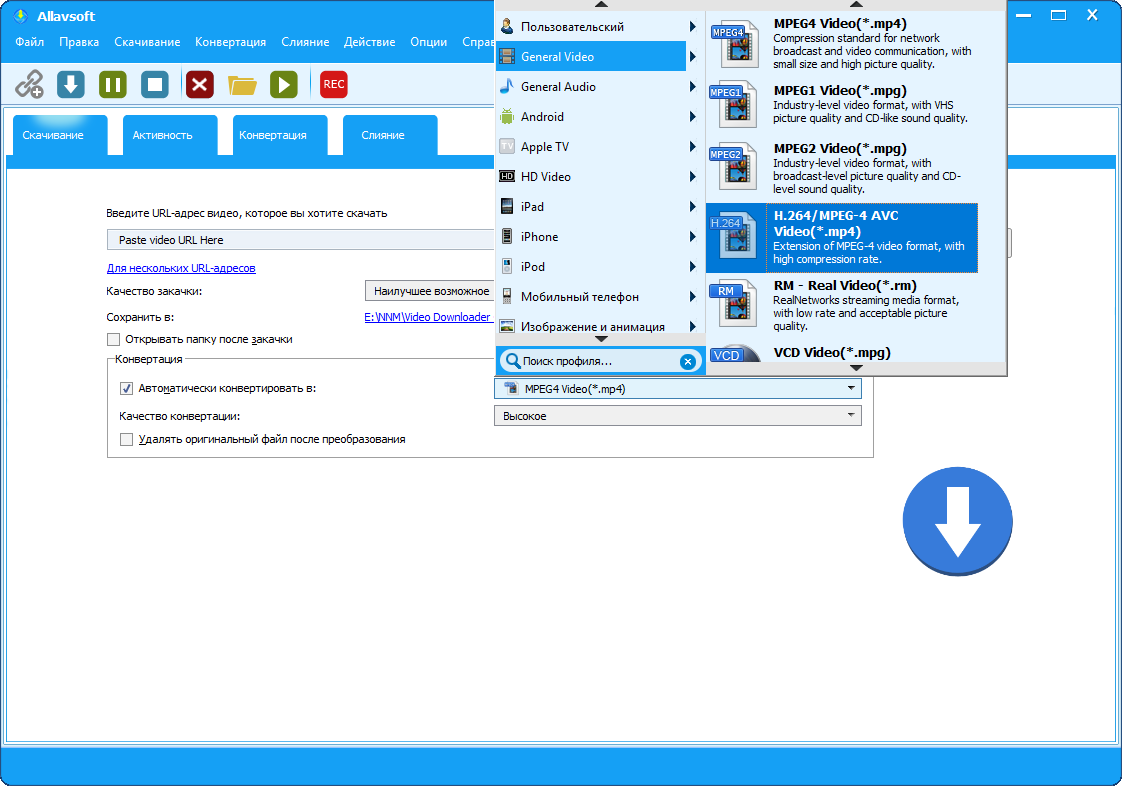Tick 'Удалять оригинальный файл после преобразования' checkbox
Screen dimensions: 1122x786
coord(126,440)
